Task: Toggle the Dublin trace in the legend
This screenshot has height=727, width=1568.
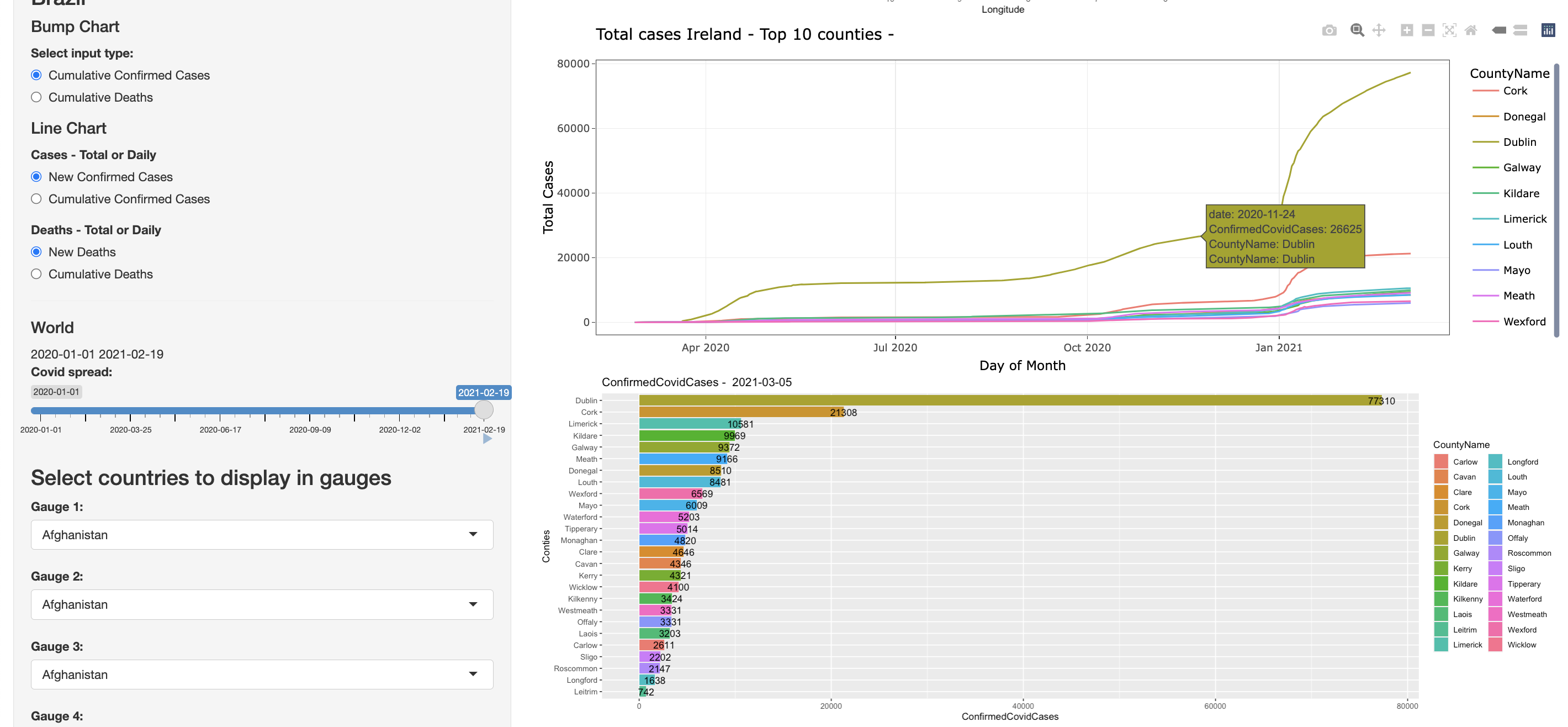Action: (1519, 142)
